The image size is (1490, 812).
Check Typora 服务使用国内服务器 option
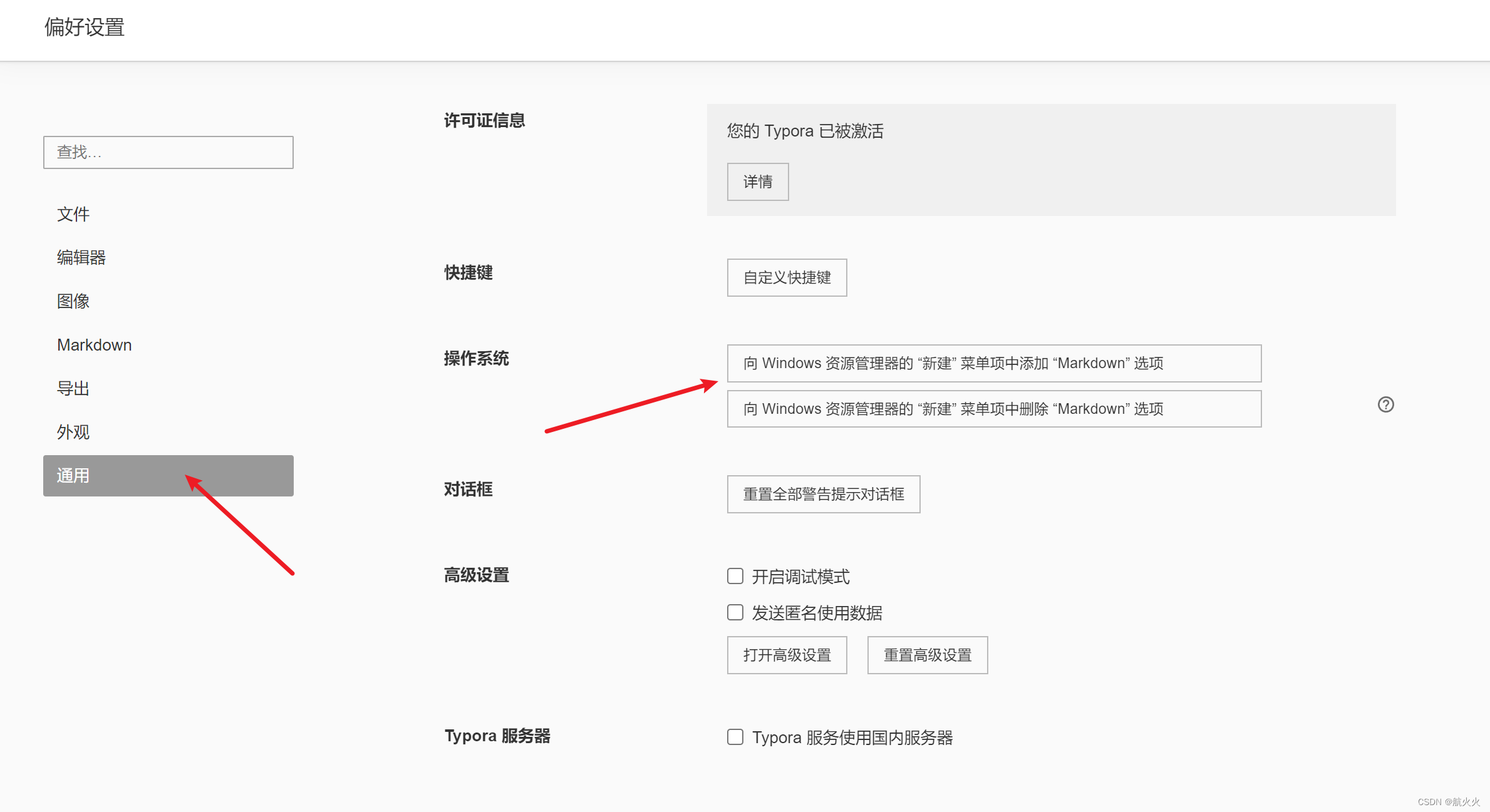click(x=735, y=737)
